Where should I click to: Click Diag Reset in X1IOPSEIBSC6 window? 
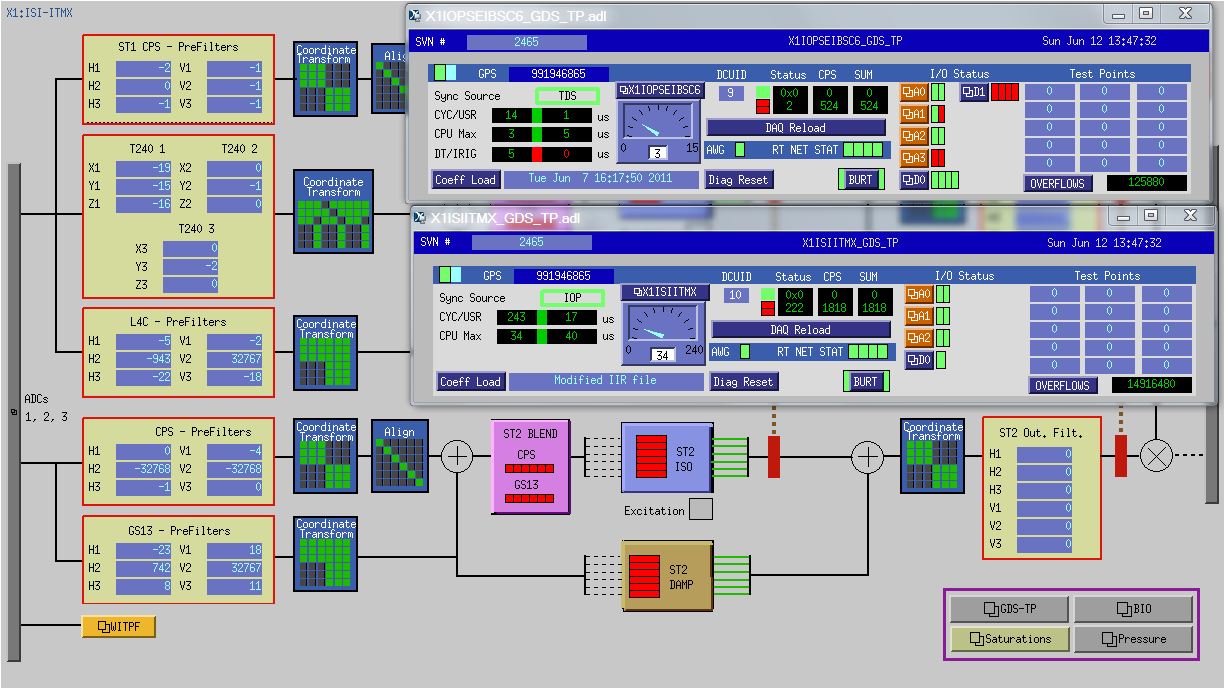pos(738,180)
